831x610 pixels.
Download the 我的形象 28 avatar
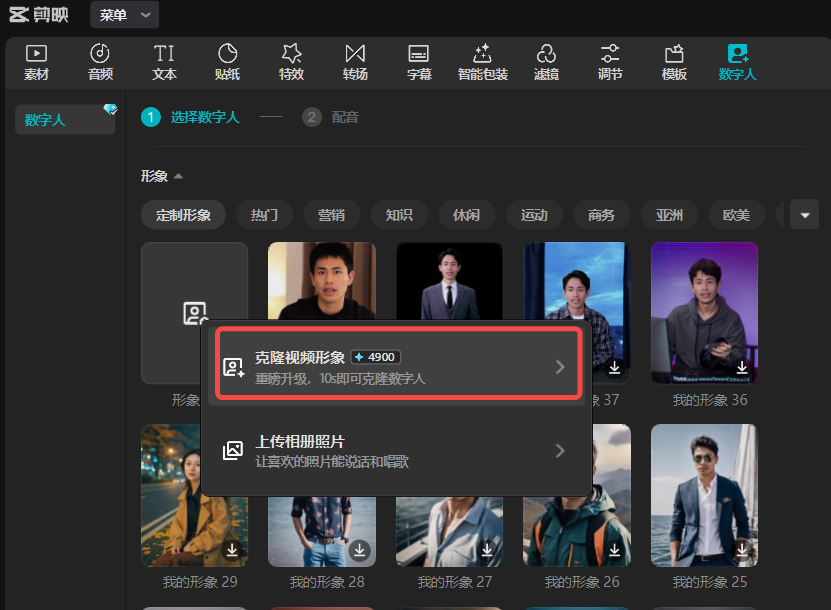coord(359,550)
